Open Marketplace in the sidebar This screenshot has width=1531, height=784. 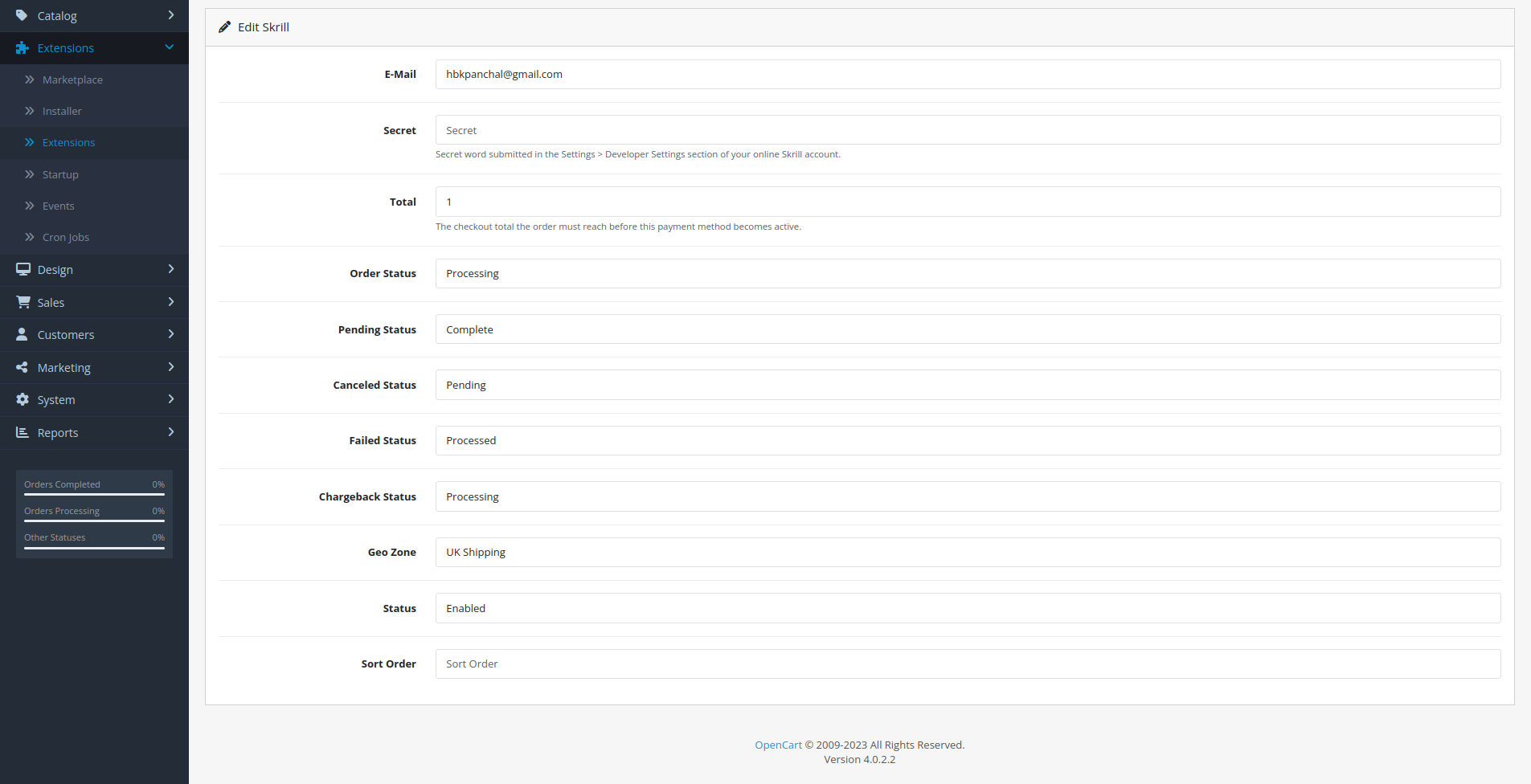click(94, 80)
